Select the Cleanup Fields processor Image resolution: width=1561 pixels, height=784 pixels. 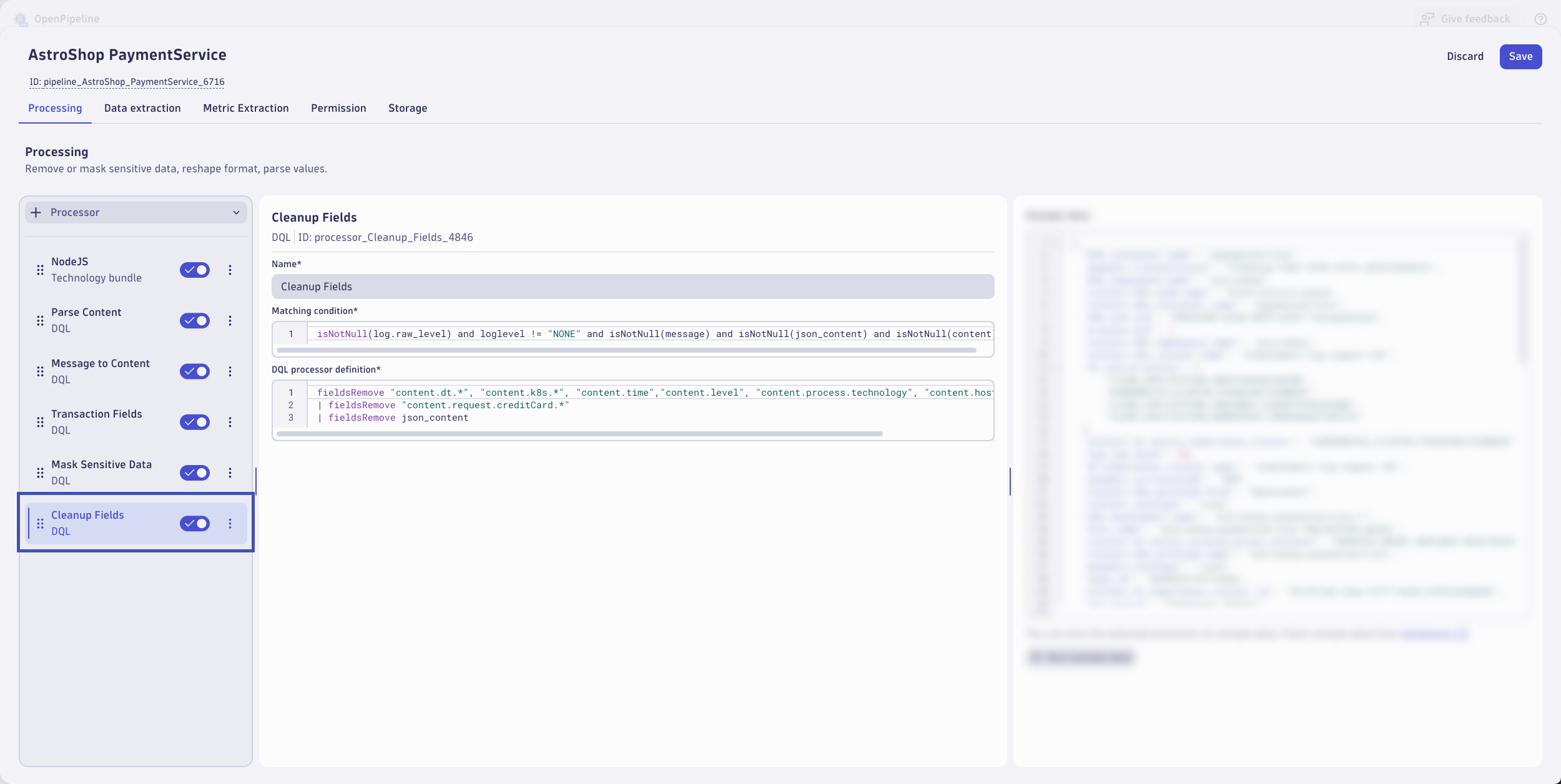click(x=135, y=523)
